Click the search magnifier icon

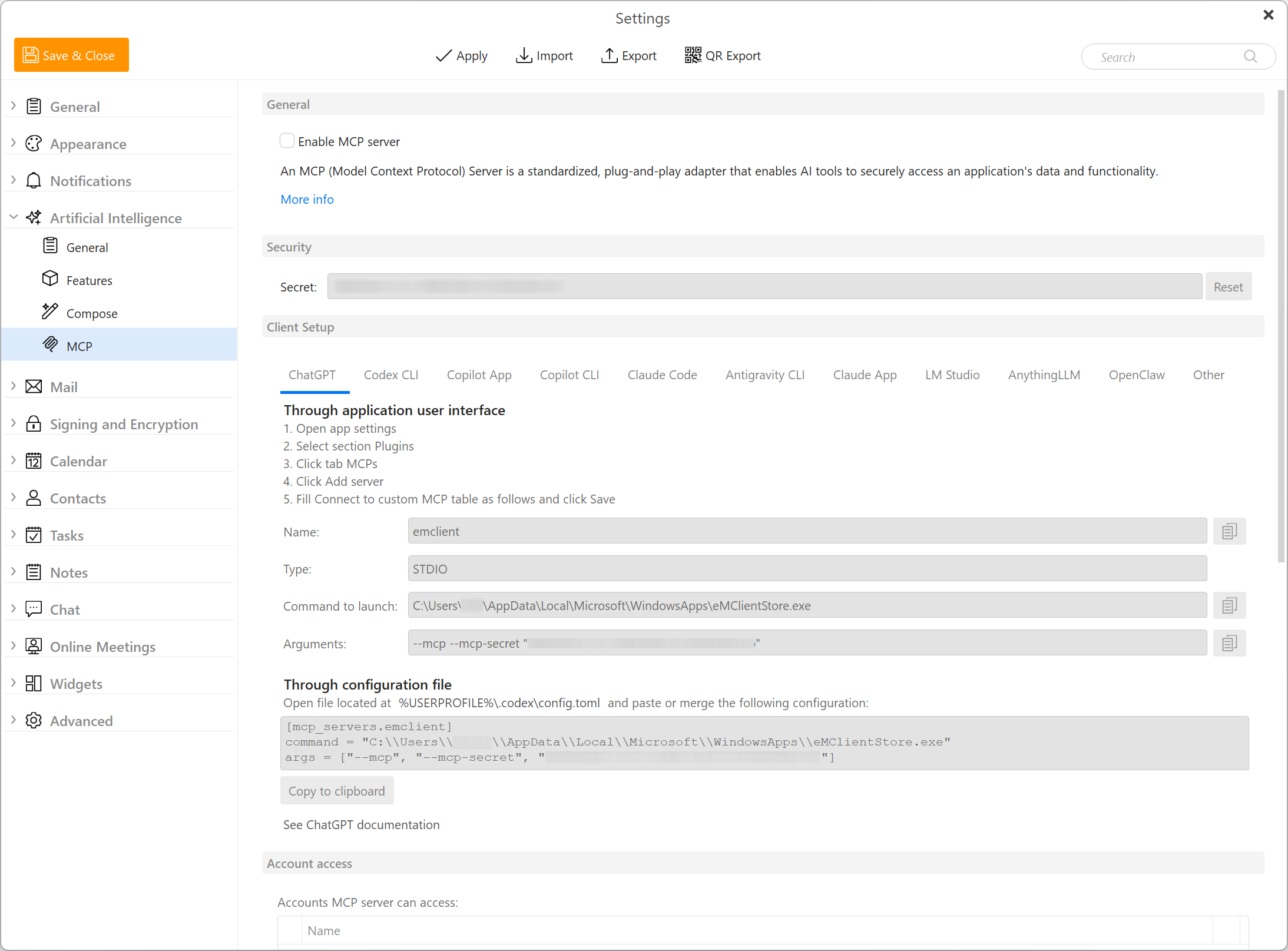(x=1251, y=57)
